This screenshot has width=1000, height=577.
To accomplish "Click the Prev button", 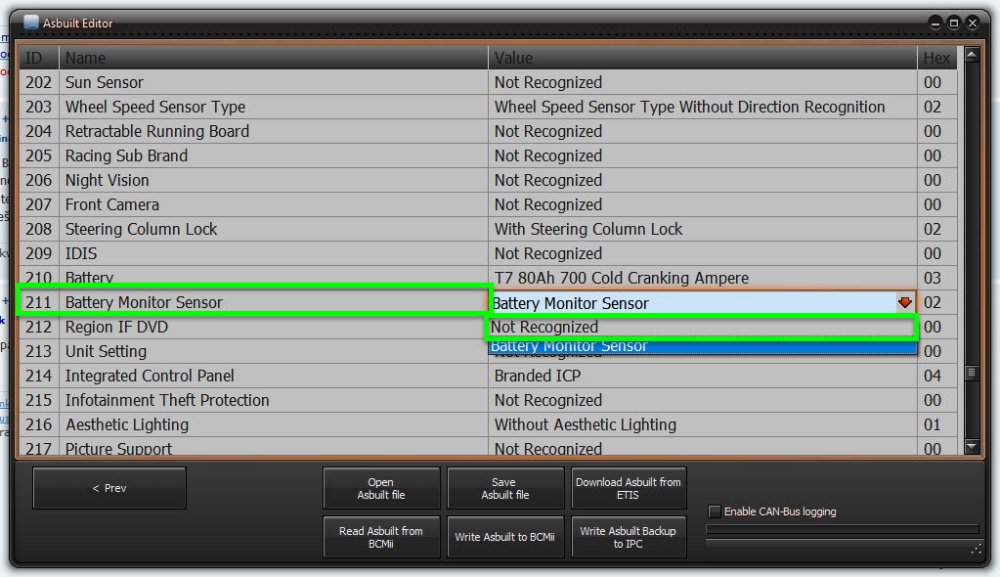I will (x=109, y=488).
